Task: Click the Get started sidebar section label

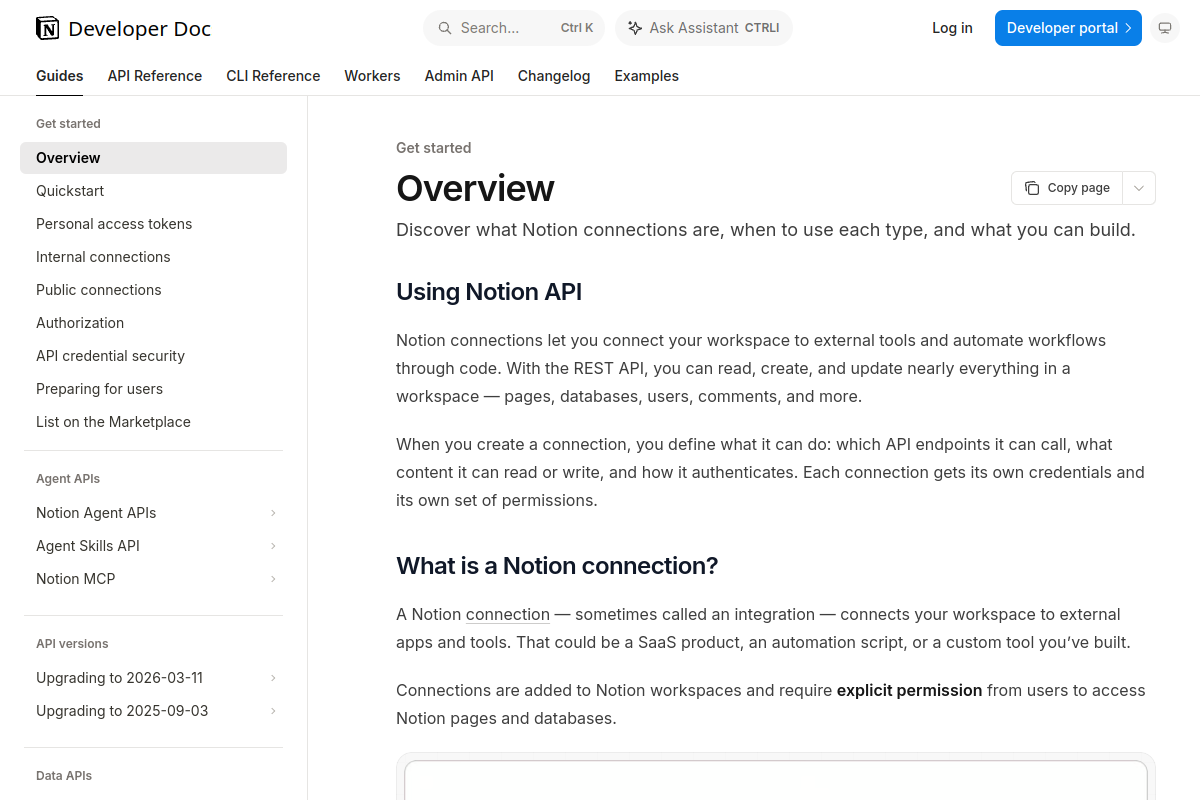Action: pyautogui.click(x=68, y=124)
